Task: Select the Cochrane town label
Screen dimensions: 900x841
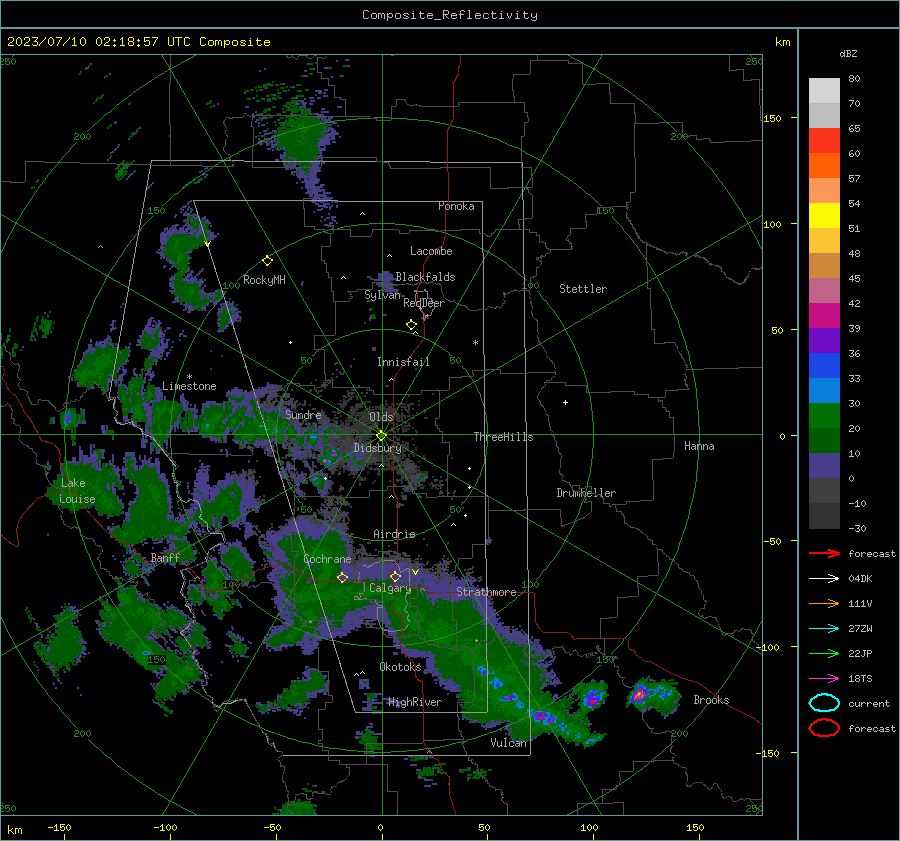Action: (327, 559)
